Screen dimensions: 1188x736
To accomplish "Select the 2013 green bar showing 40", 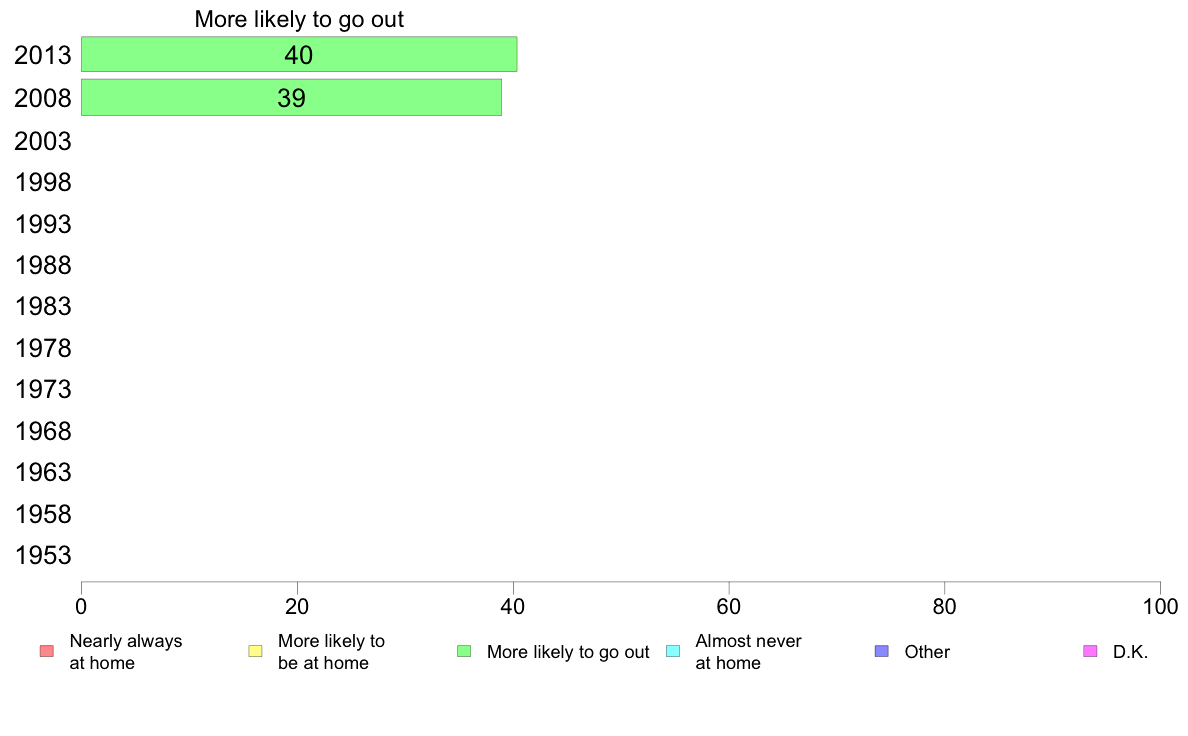I will 299,55.
